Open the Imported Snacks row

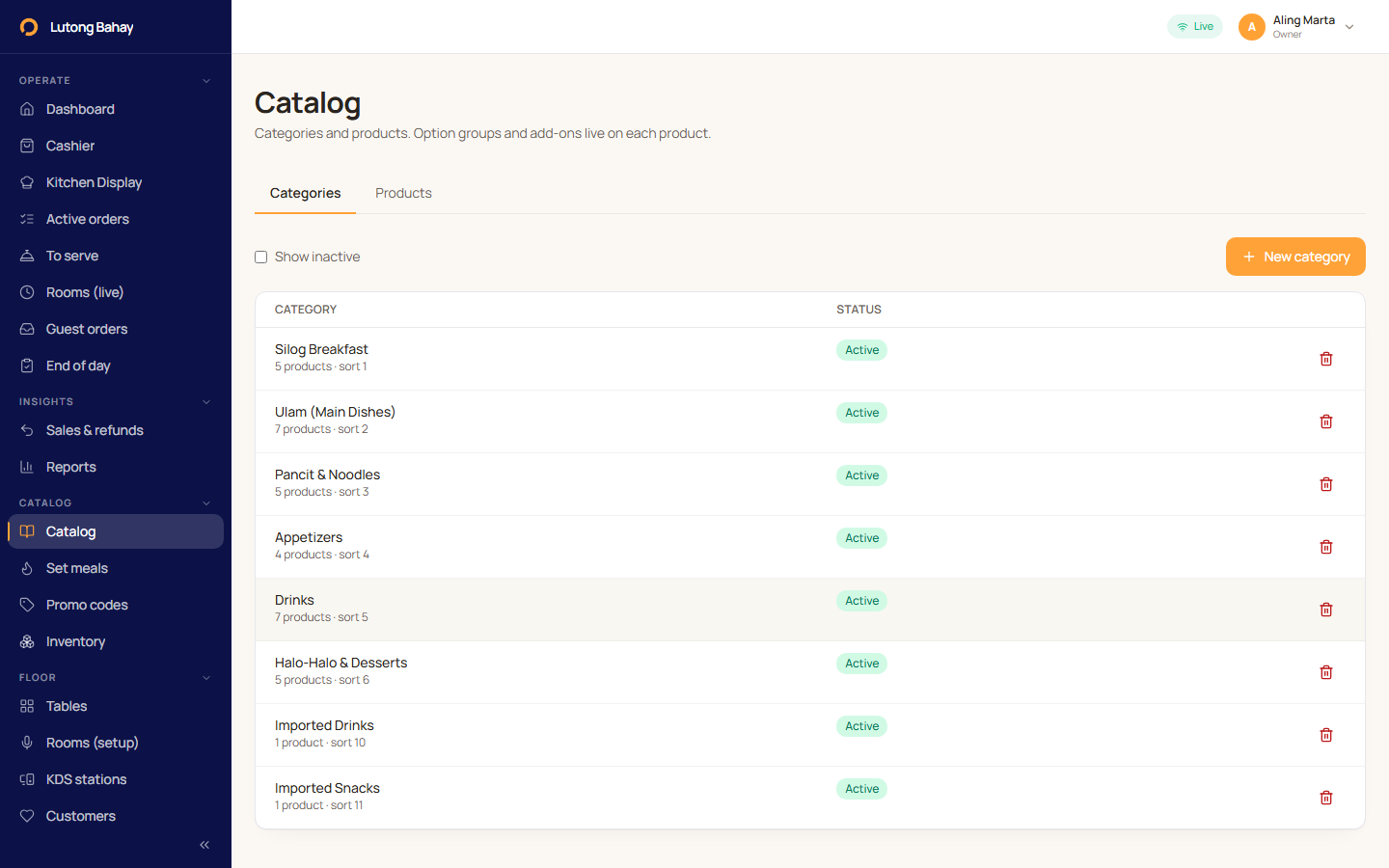pyautogui.click(x=810, y=798)
